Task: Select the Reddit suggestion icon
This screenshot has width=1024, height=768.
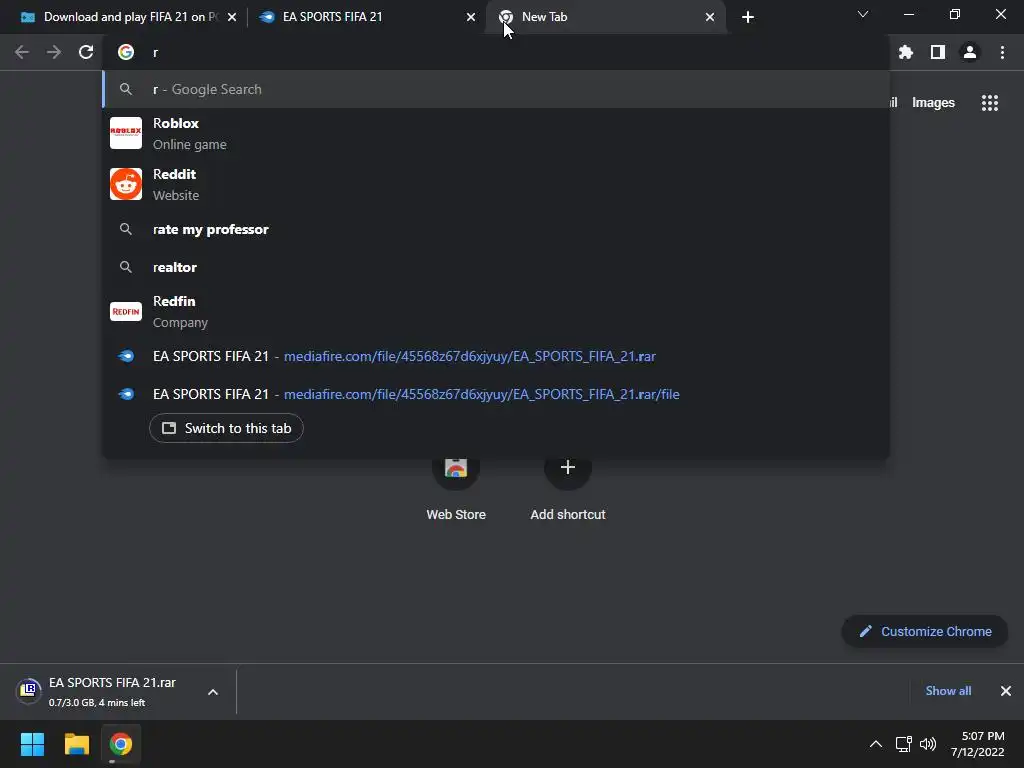Action: pyautogui.click(x=126, y=184)
